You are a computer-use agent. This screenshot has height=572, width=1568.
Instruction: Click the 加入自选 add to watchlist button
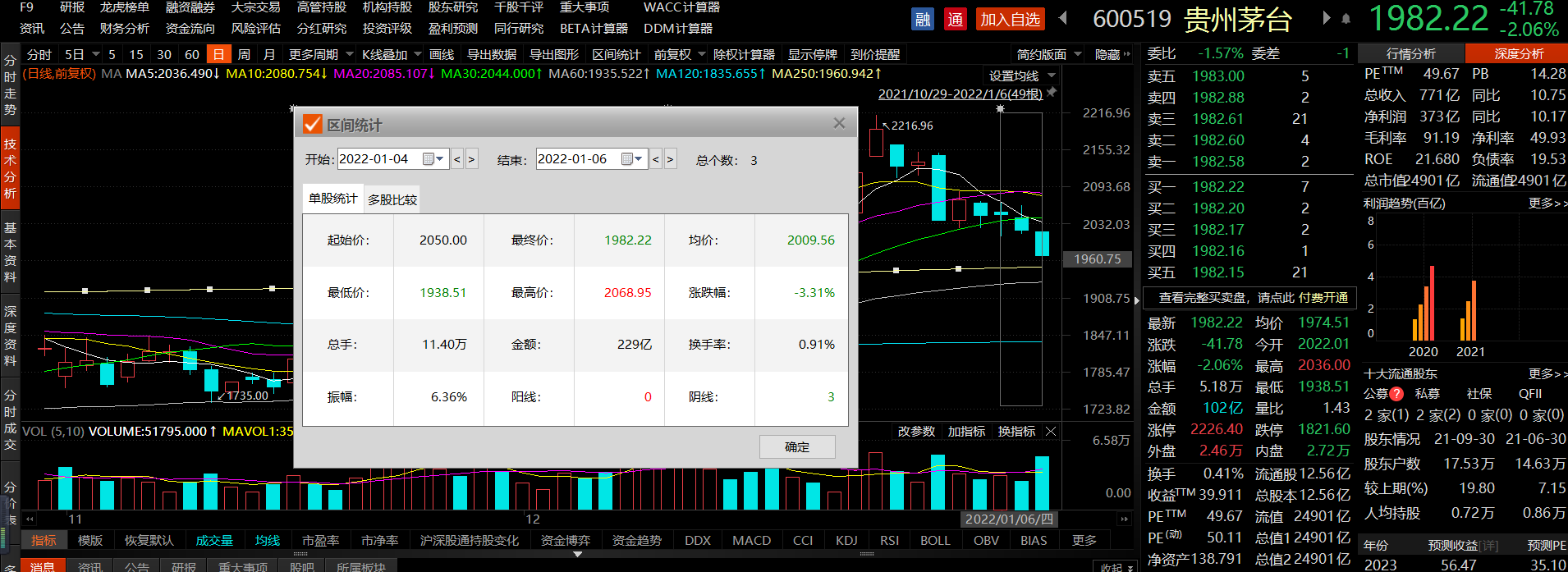pyautogui.click(x=1010, y=19)
